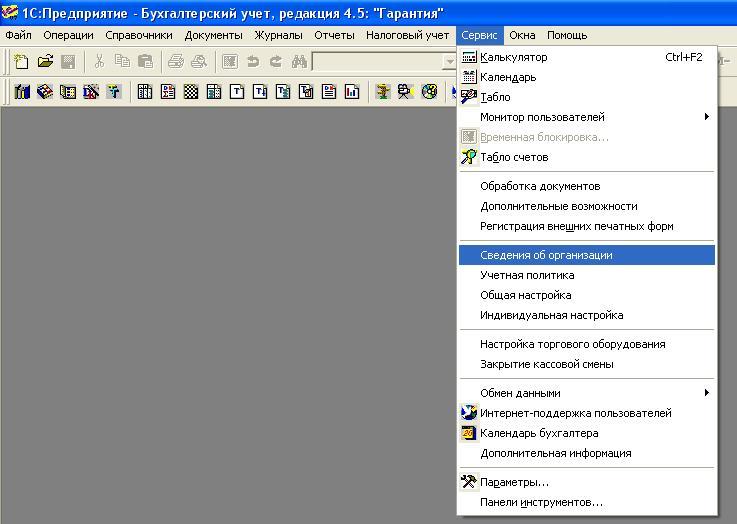
Task: Launch Калькулятор from the Сервис menu
Action: 587,57
